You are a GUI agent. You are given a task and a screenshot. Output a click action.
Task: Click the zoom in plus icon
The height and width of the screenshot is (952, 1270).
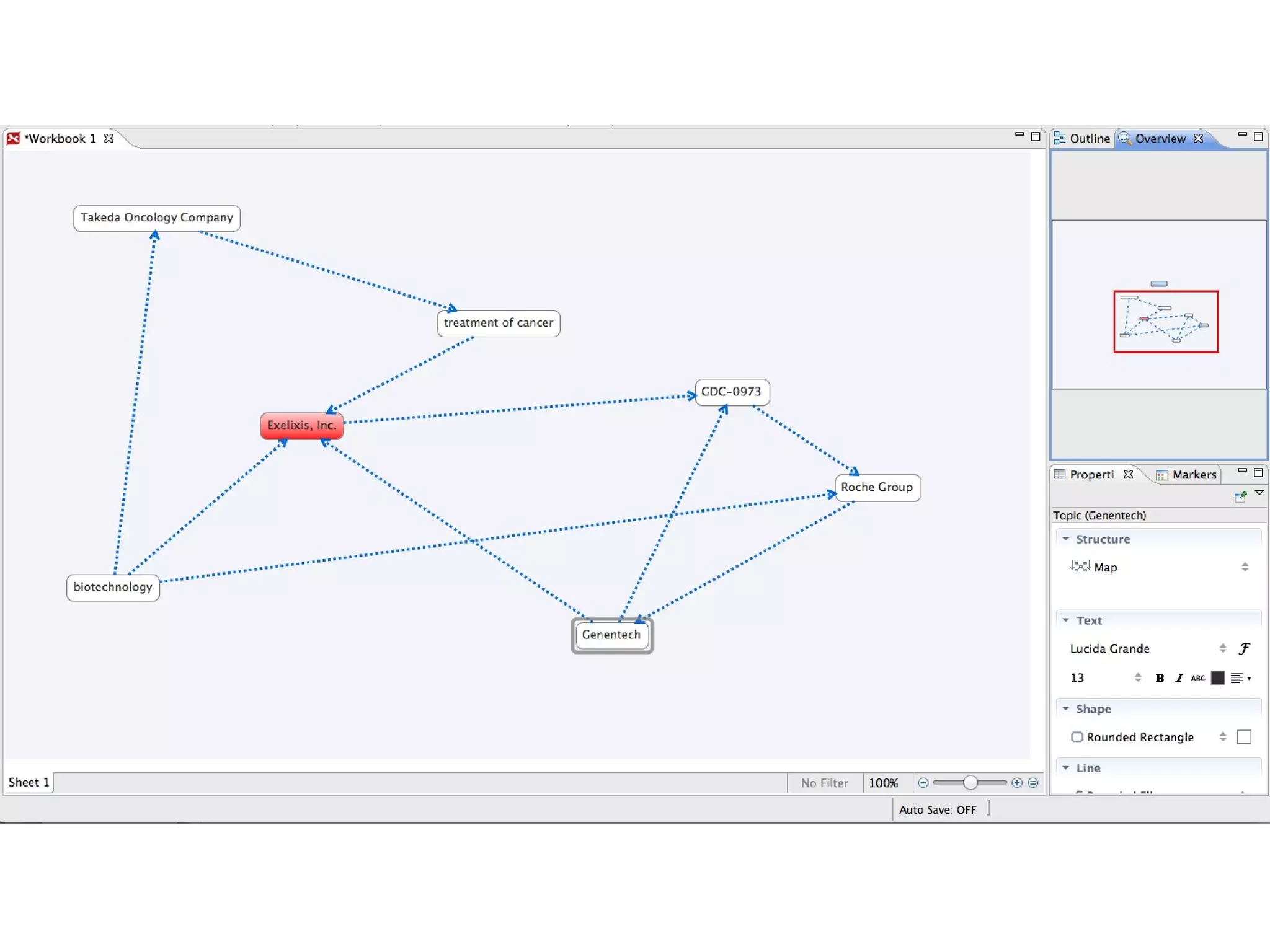(1016, 783)
